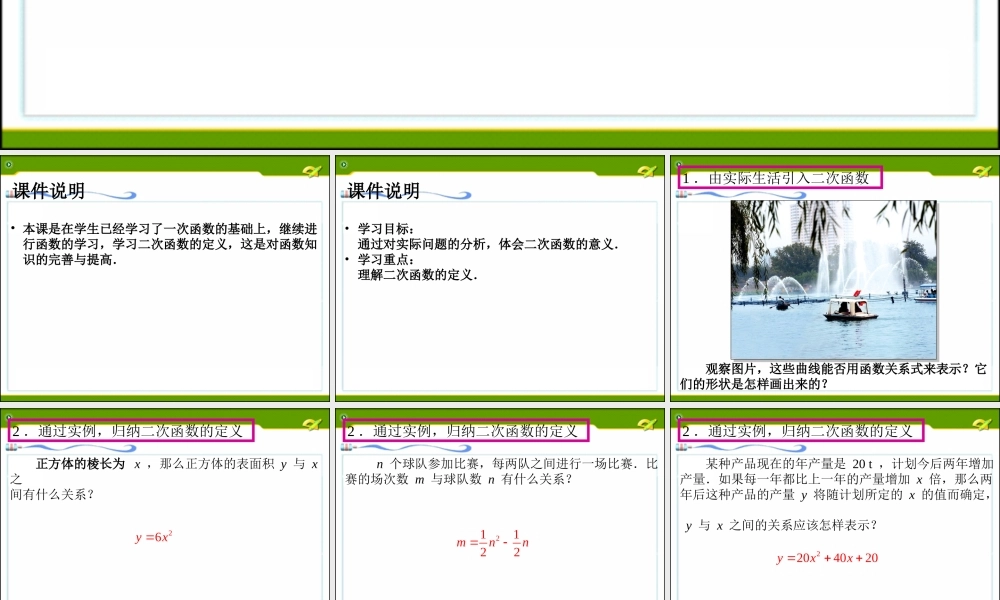The height and width of the screenshot is (600, 1000).
Task: Click the boxed title 1．由实际生活引入二次函数
Action: [x=781, y=178]
